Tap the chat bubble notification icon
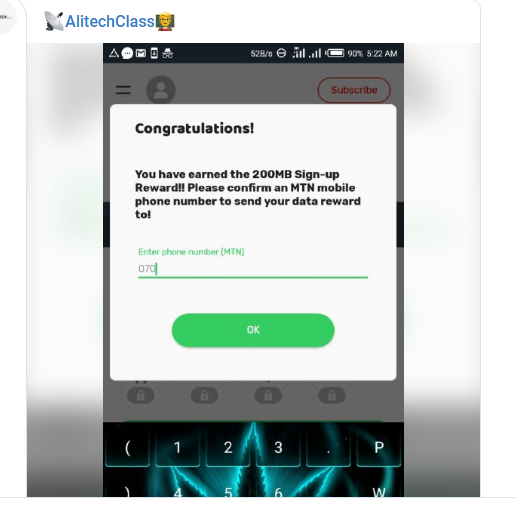516x505 pixels. 127,53
